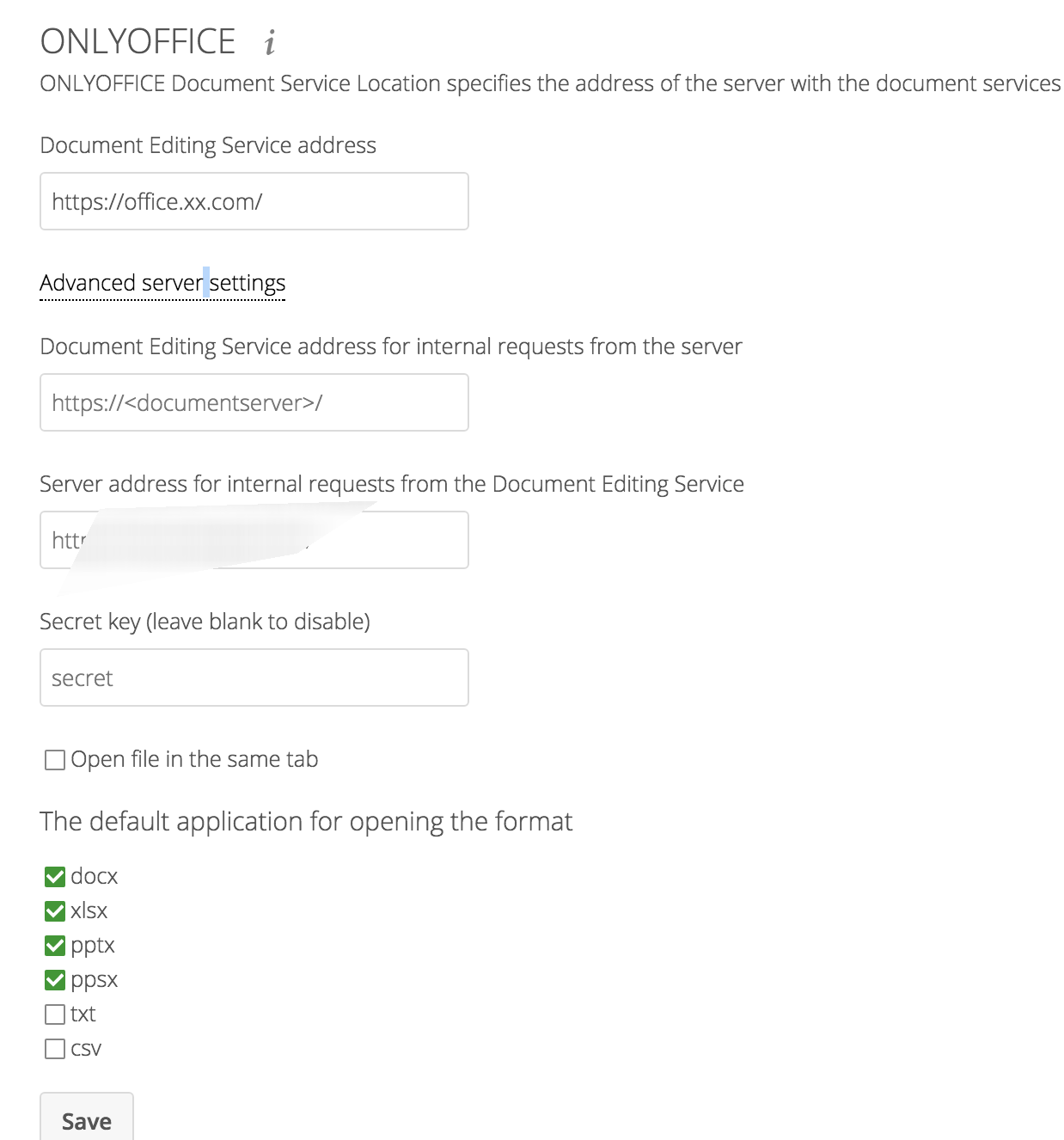Click the Save button

tap(86, 1120)
